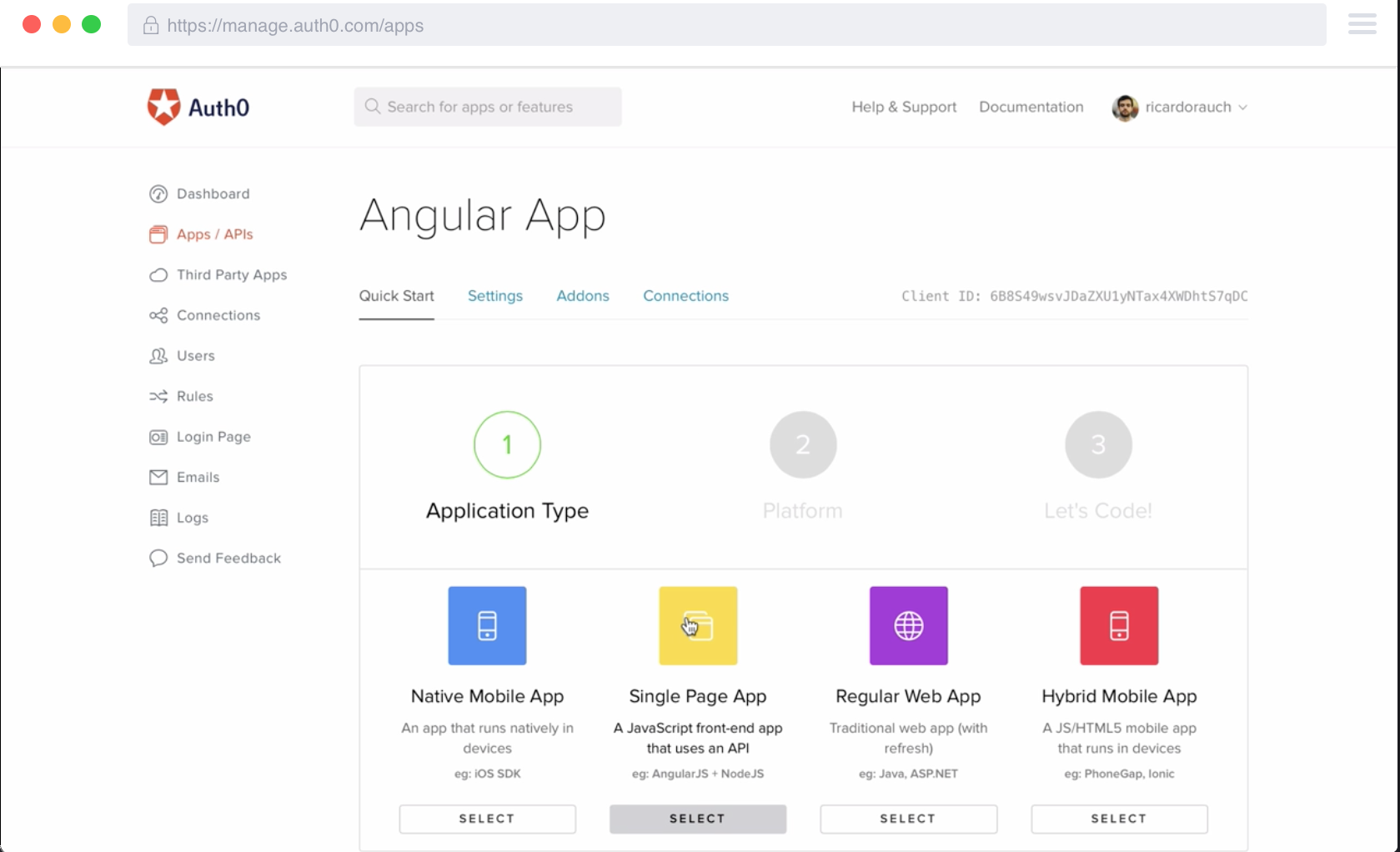Click the Native Mobile App heading

pyautogui.click(x=487, y=696)
